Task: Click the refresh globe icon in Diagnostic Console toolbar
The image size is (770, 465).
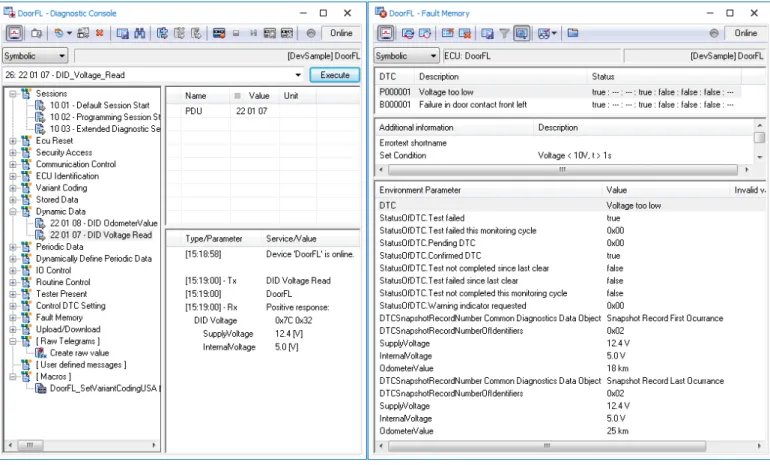Action: (59, 33)
